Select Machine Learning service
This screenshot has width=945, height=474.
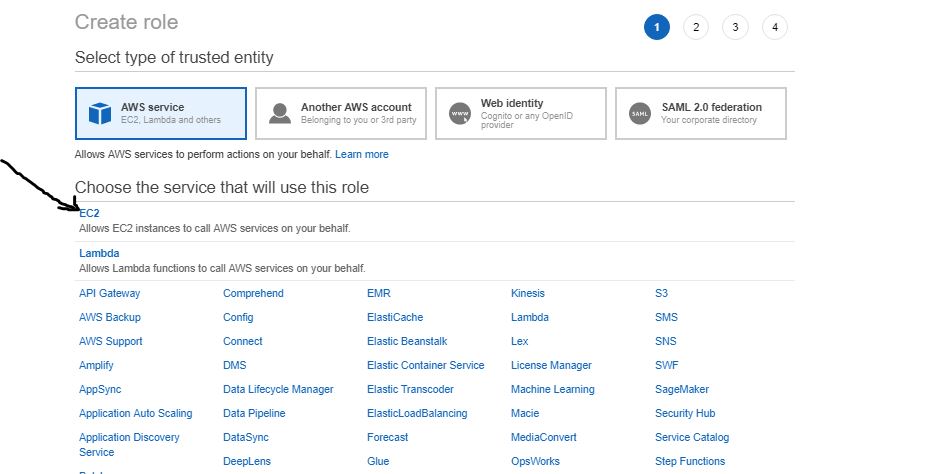pos(553,390)
